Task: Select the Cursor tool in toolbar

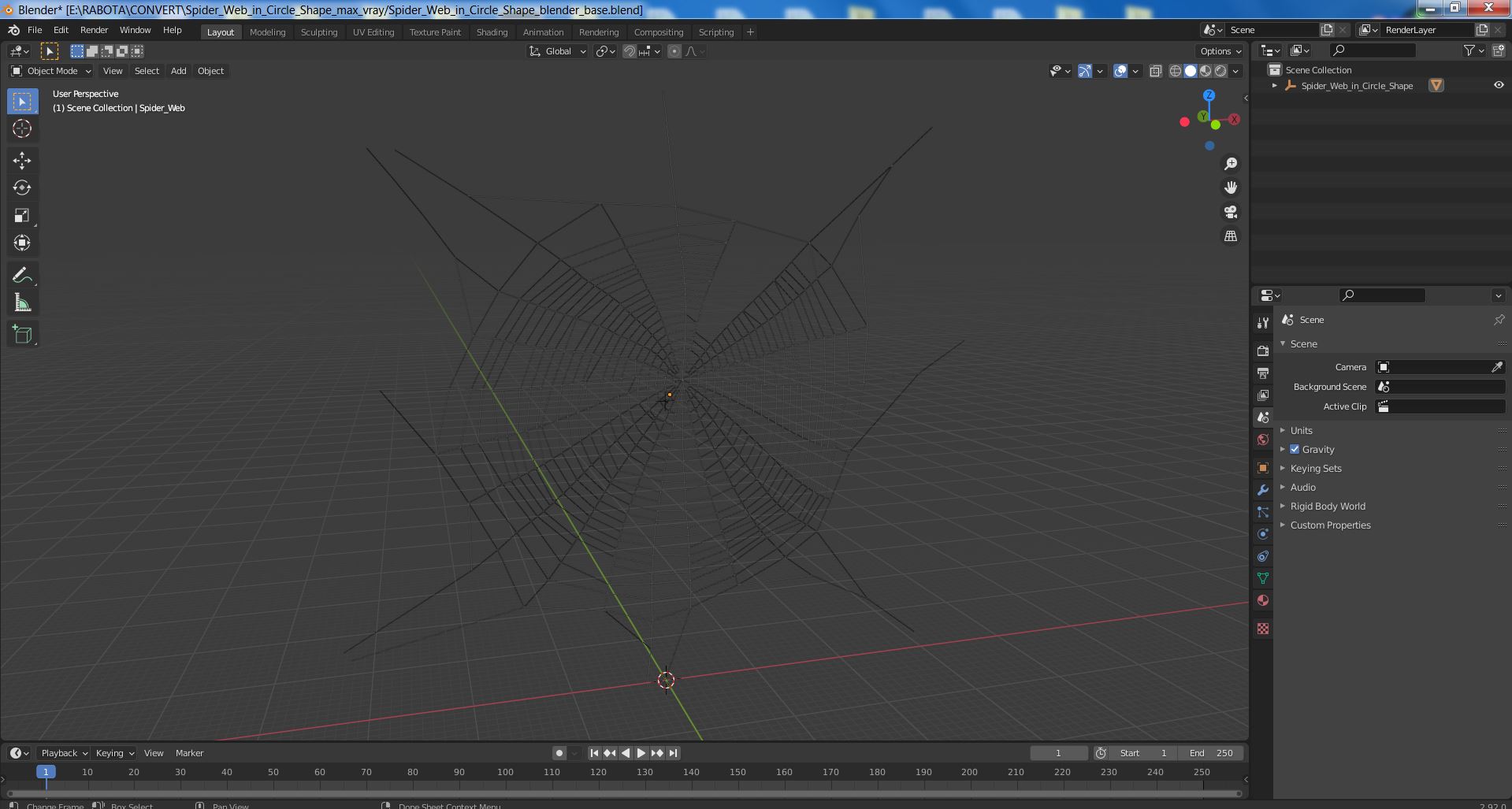Action: (22, 128)
